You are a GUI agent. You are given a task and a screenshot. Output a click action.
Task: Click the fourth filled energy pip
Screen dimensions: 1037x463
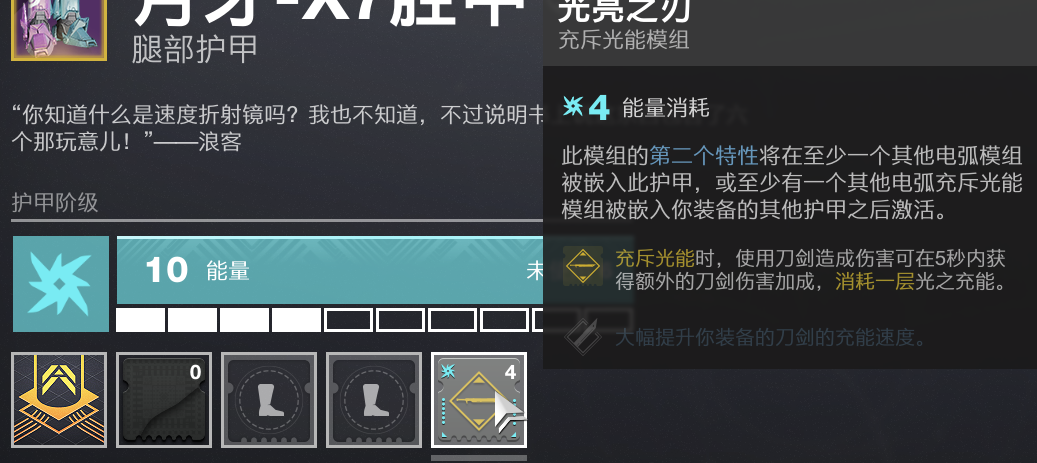(296, 319)
